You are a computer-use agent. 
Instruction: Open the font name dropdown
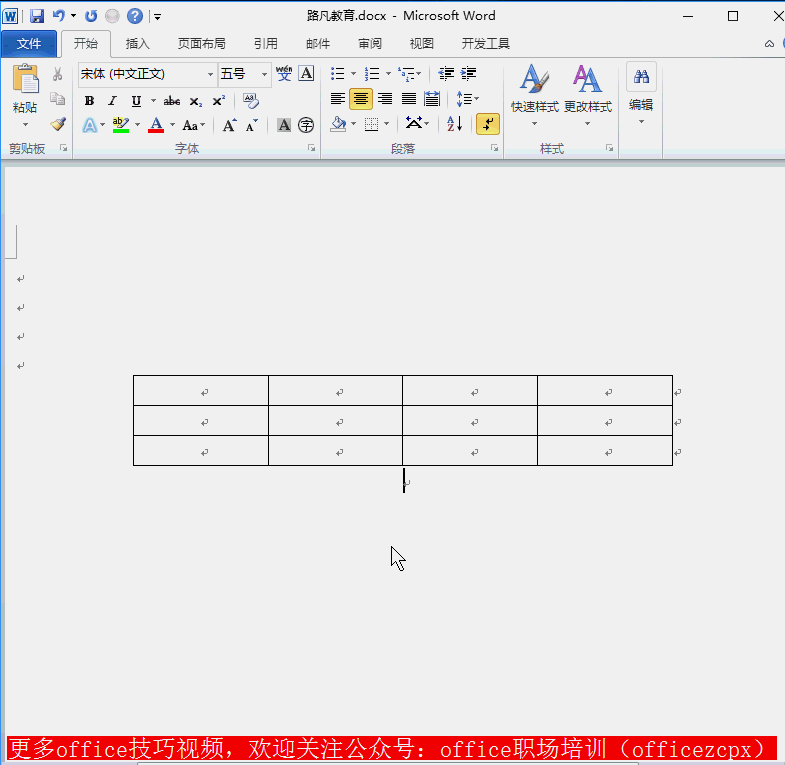[x=210, y=74]
